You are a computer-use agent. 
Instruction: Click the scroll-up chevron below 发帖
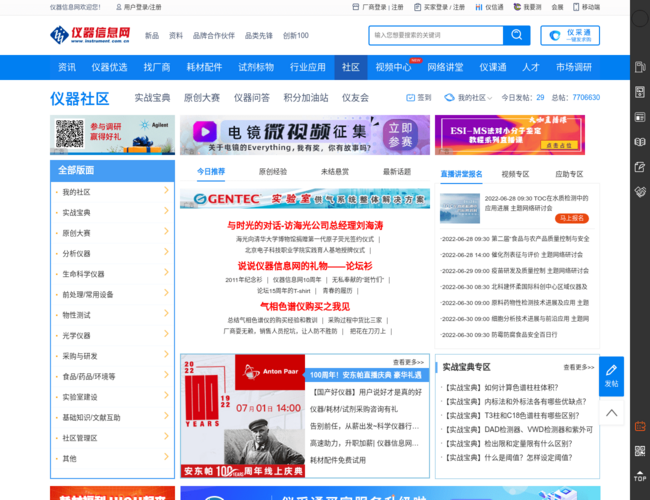pos(611,412)
